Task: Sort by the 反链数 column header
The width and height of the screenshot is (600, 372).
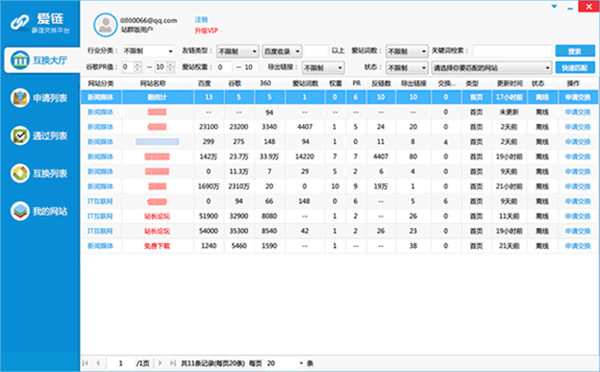Action: (381, 83)
